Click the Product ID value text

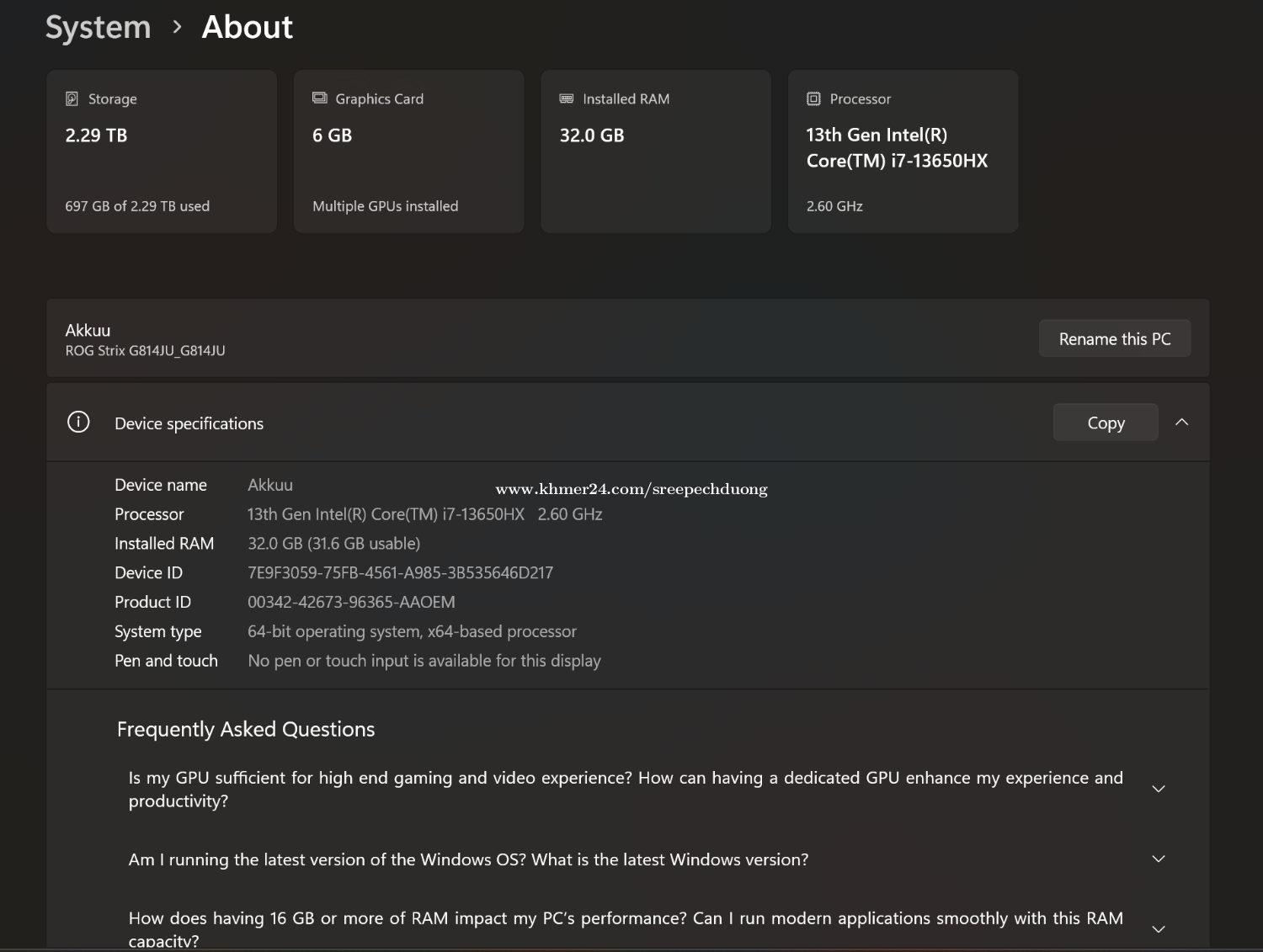(x=351, y=603)
